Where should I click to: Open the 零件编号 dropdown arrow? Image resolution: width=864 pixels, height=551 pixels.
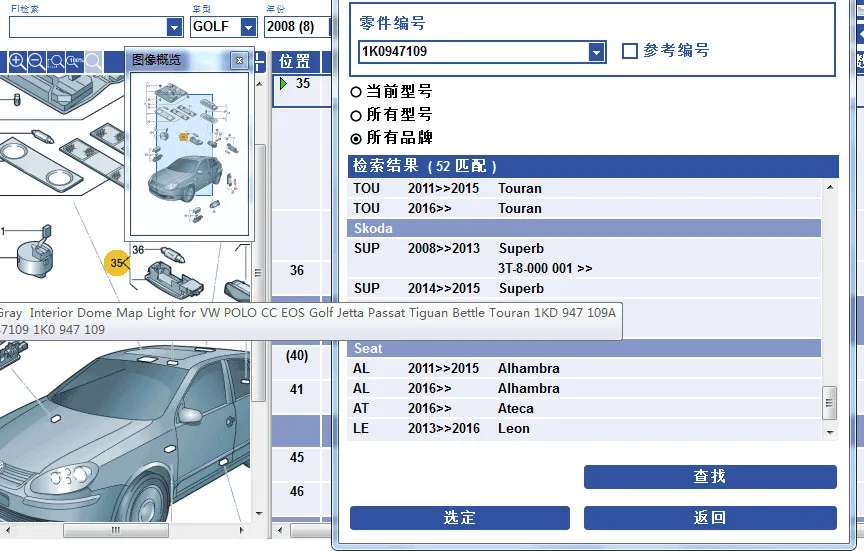pyautogui.click(x=596, y=52)
